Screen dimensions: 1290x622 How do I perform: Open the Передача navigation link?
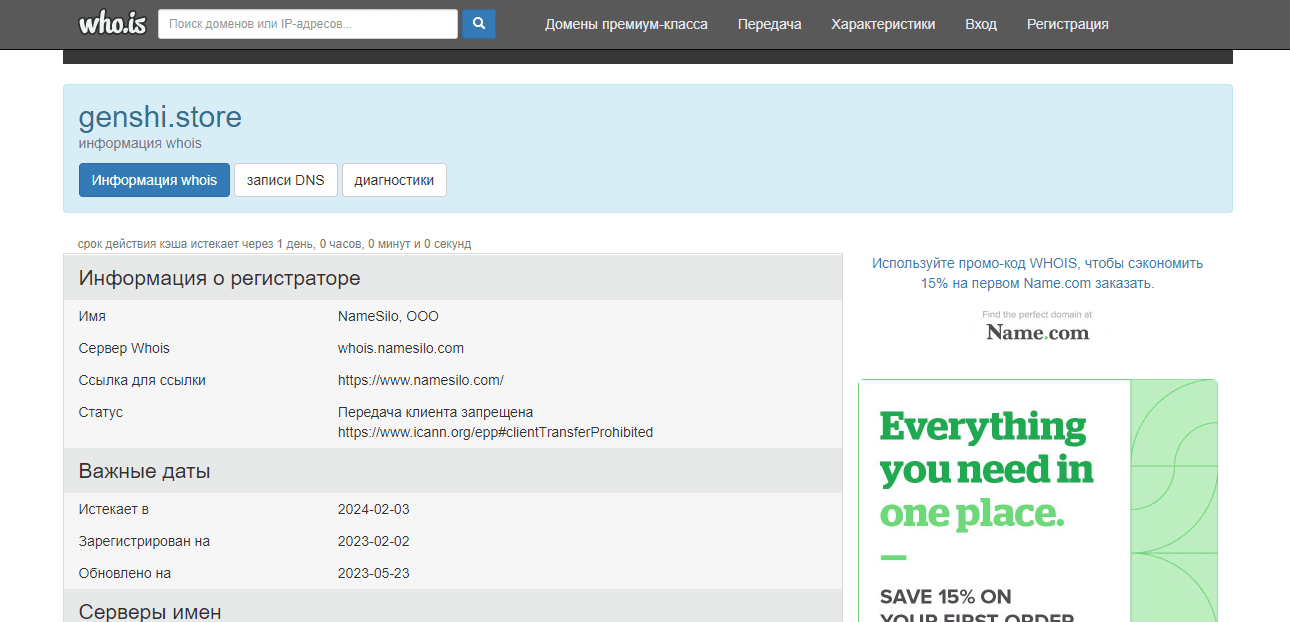pos(769,24)
